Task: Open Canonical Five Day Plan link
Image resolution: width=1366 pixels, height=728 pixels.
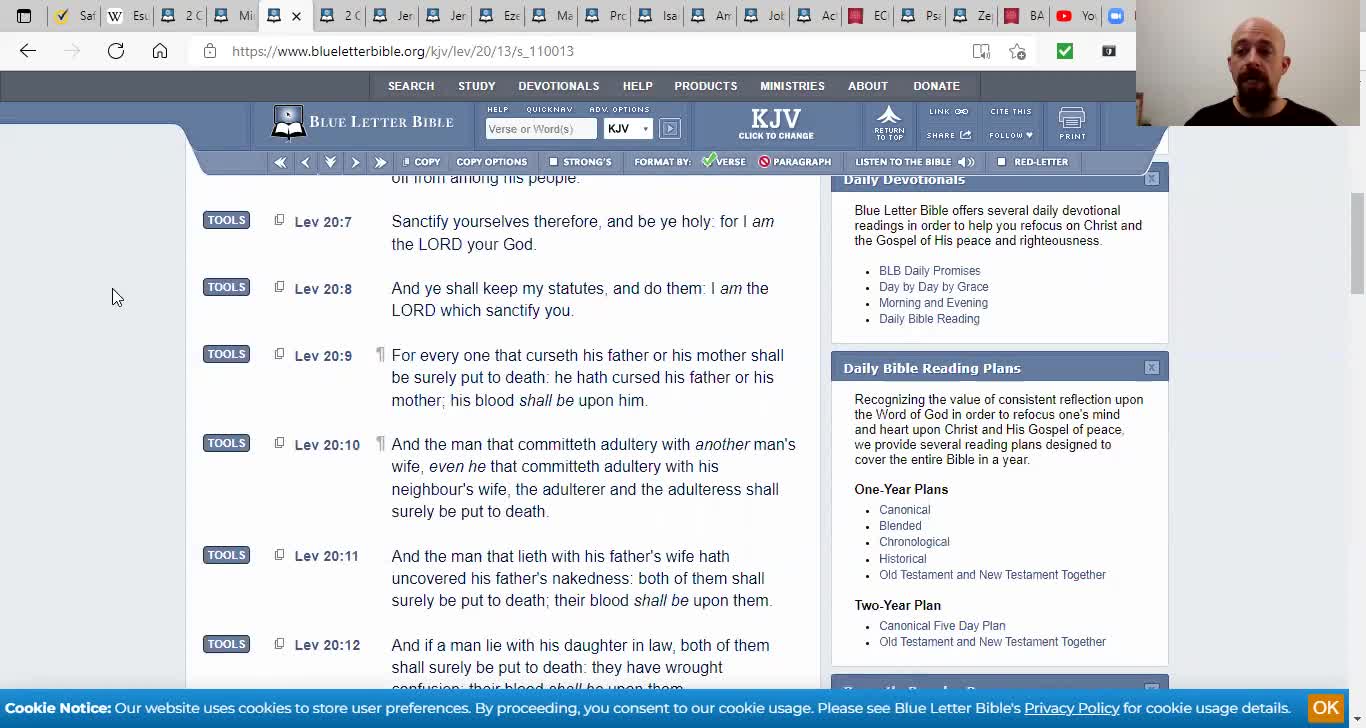Action: [x=942, y=626]
